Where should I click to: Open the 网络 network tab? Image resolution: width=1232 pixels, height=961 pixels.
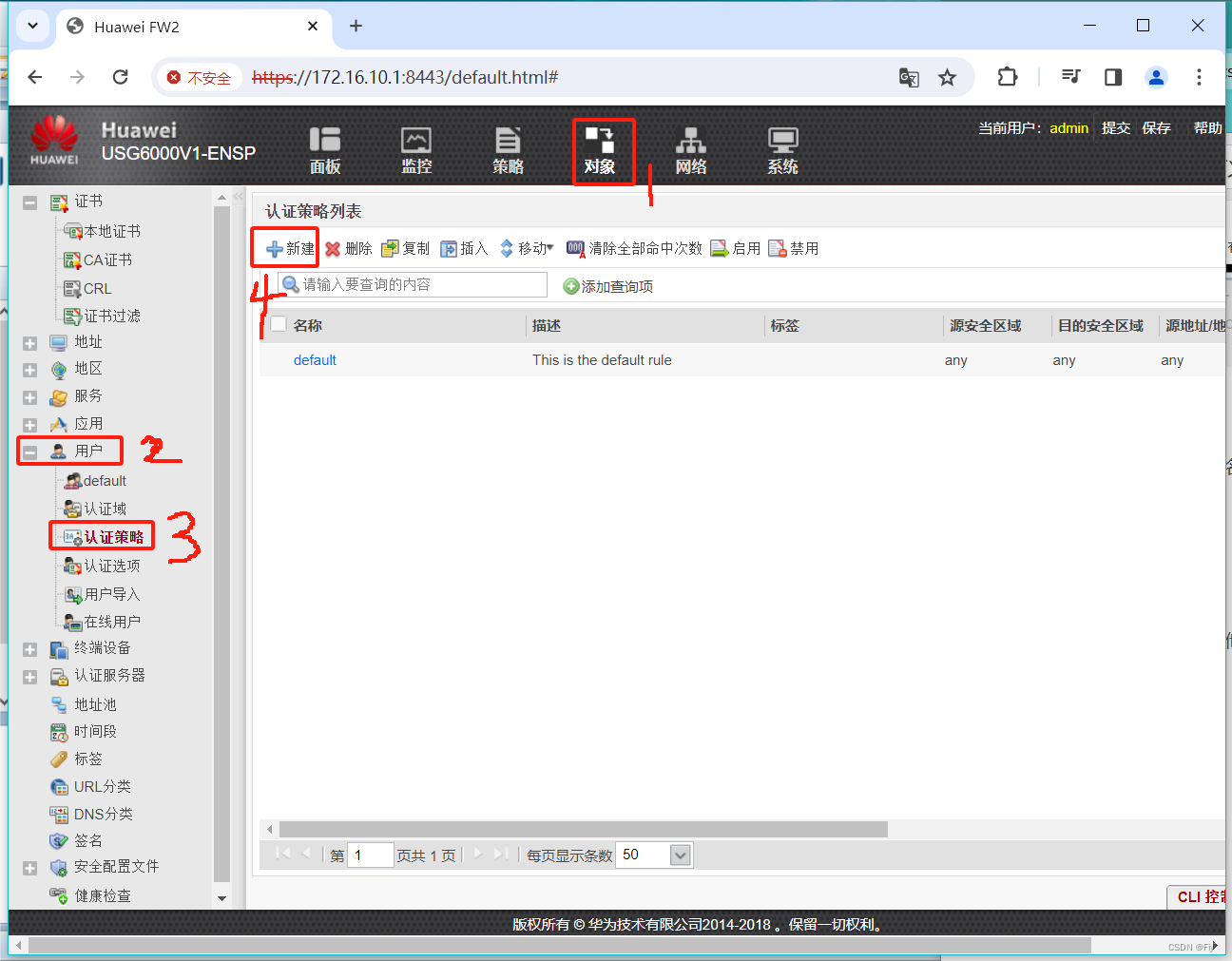[691, 151]
